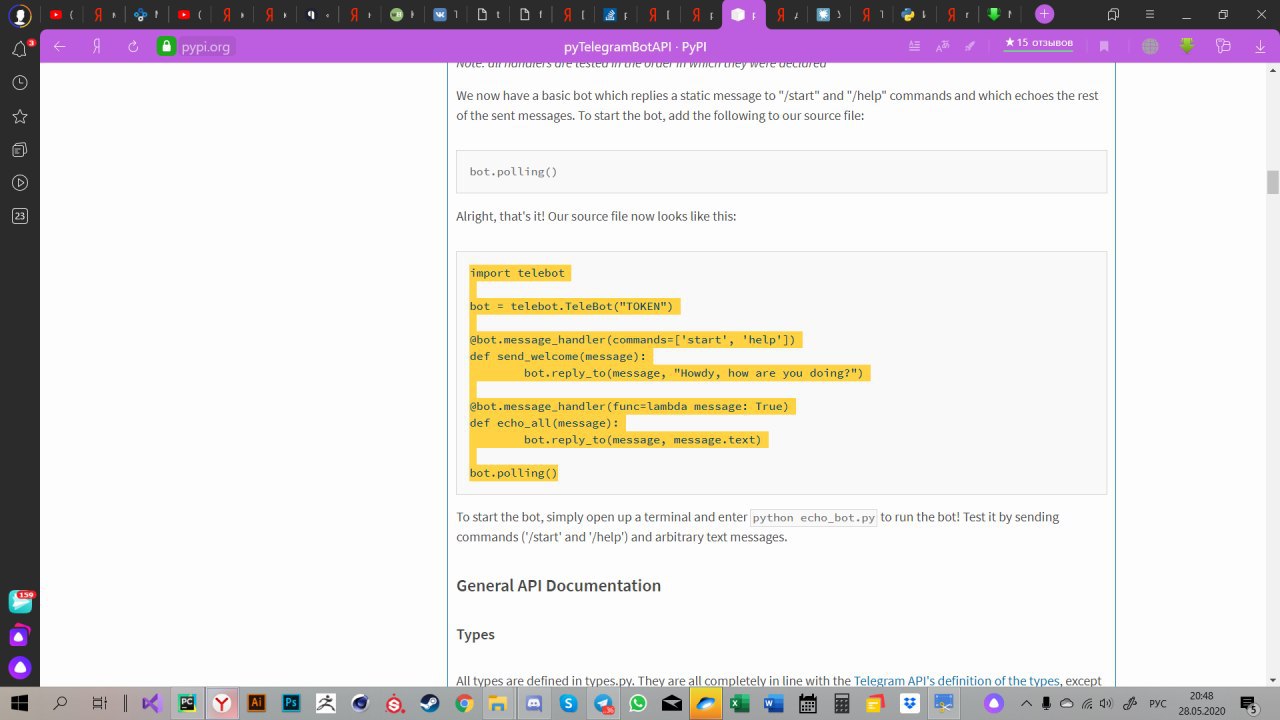Select the active pyTelegramBotAPI tab
The width and height of the screenshot is (1280, 720).
743,15
